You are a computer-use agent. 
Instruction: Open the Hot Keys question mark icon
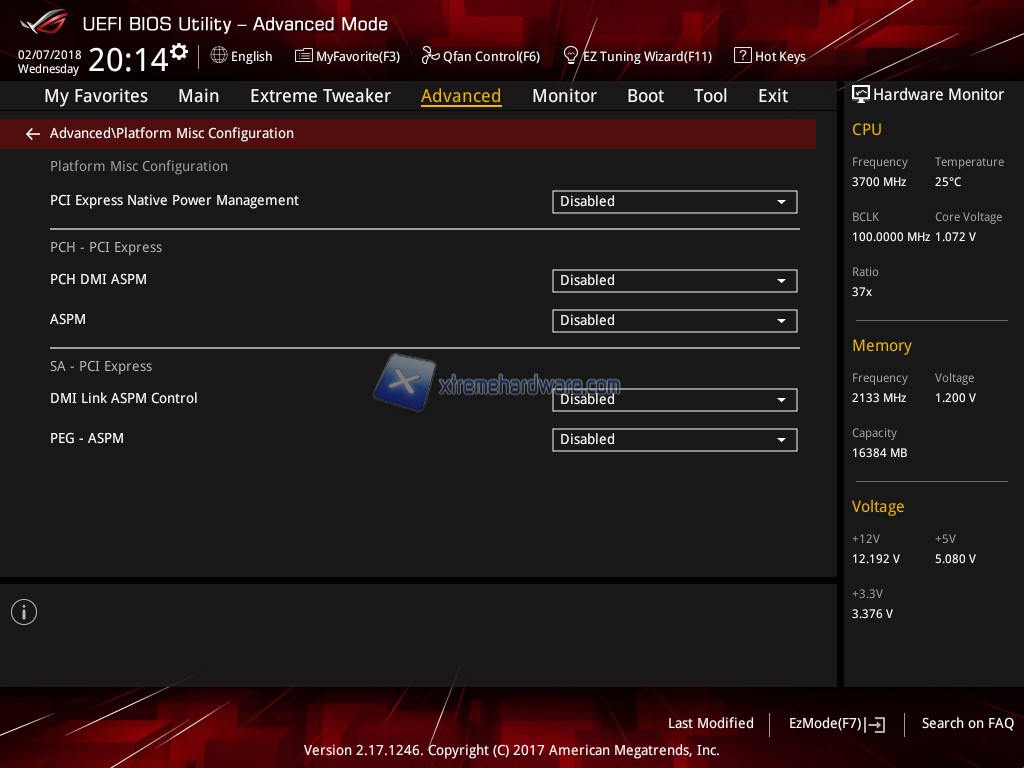pyautogui.click(x=742, y=56)
